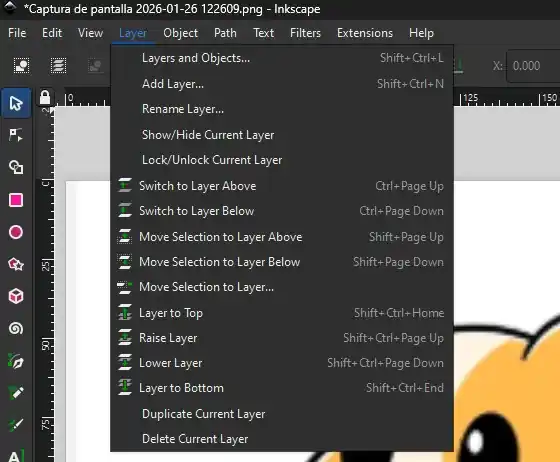Select the Star polygon tool
Image resolution: width=560 pixels, height=462 pixels.
tap(16, 264)
